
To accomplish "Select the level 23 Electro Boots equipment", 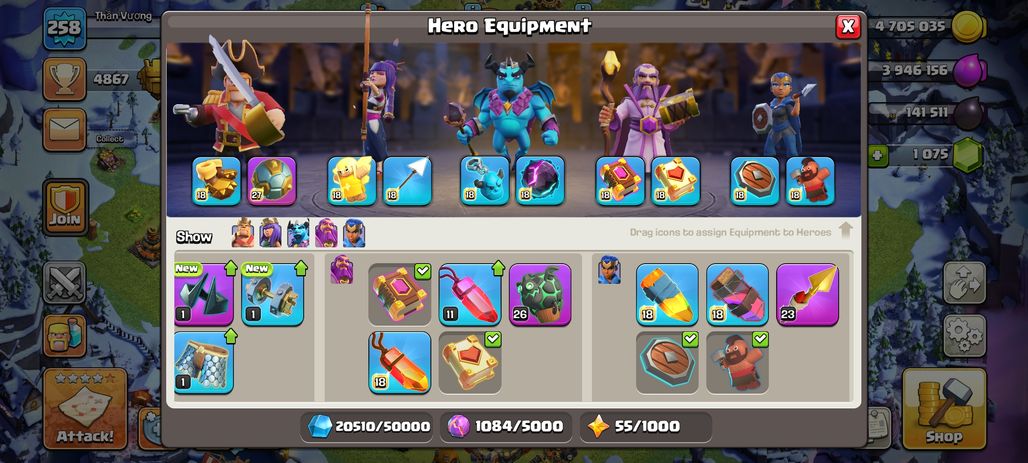I will (x=808, y=294).
